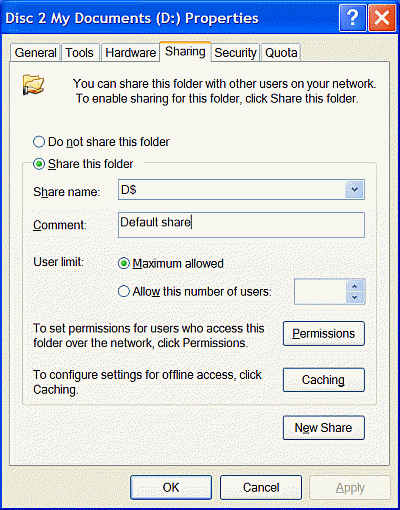Switch to the General tab
Image resolution: width=400 pixels, height=510 pixels.
point(35,53)
